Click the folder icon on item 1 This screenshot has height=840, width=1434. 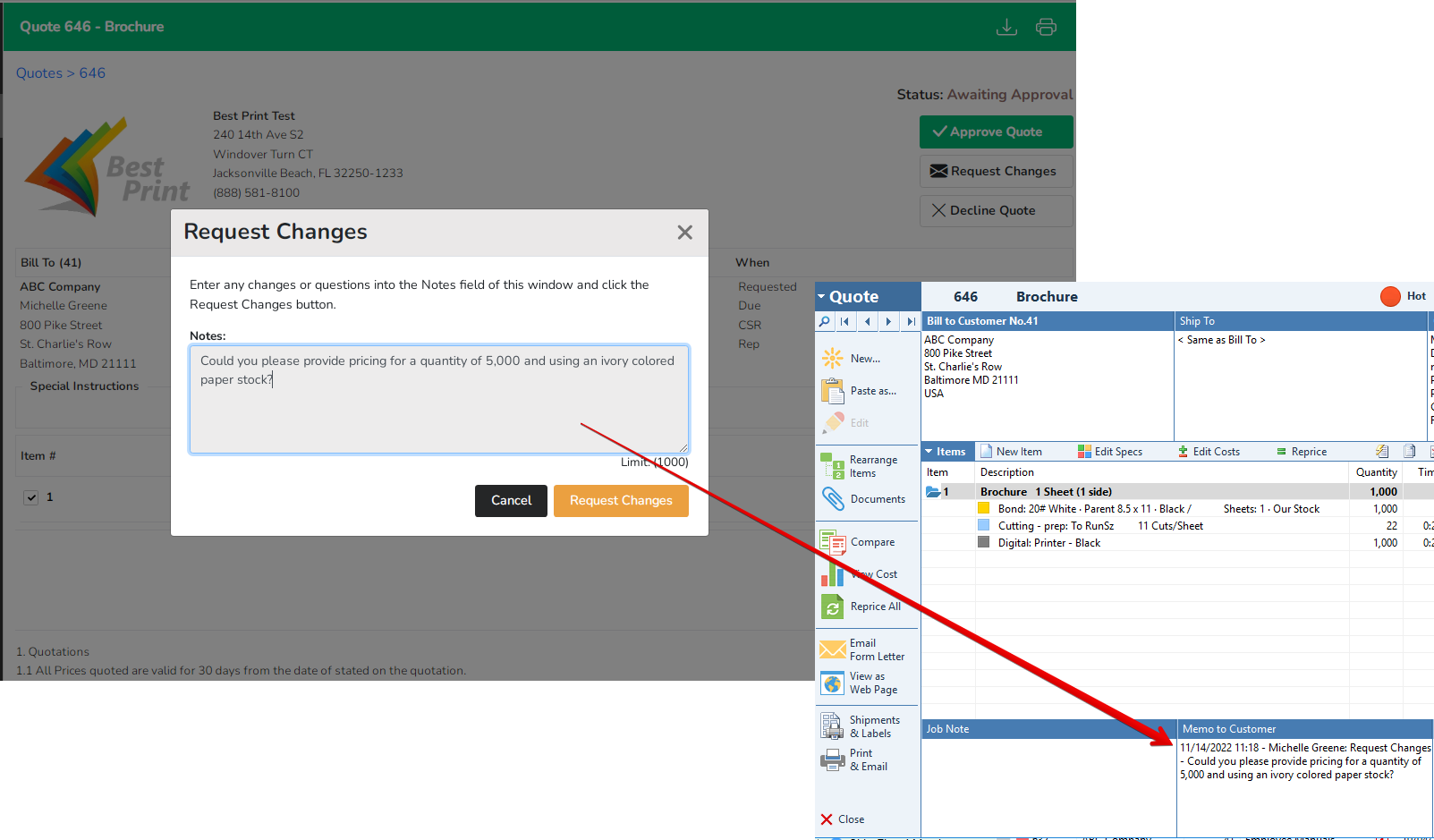(x=933, y=492)
